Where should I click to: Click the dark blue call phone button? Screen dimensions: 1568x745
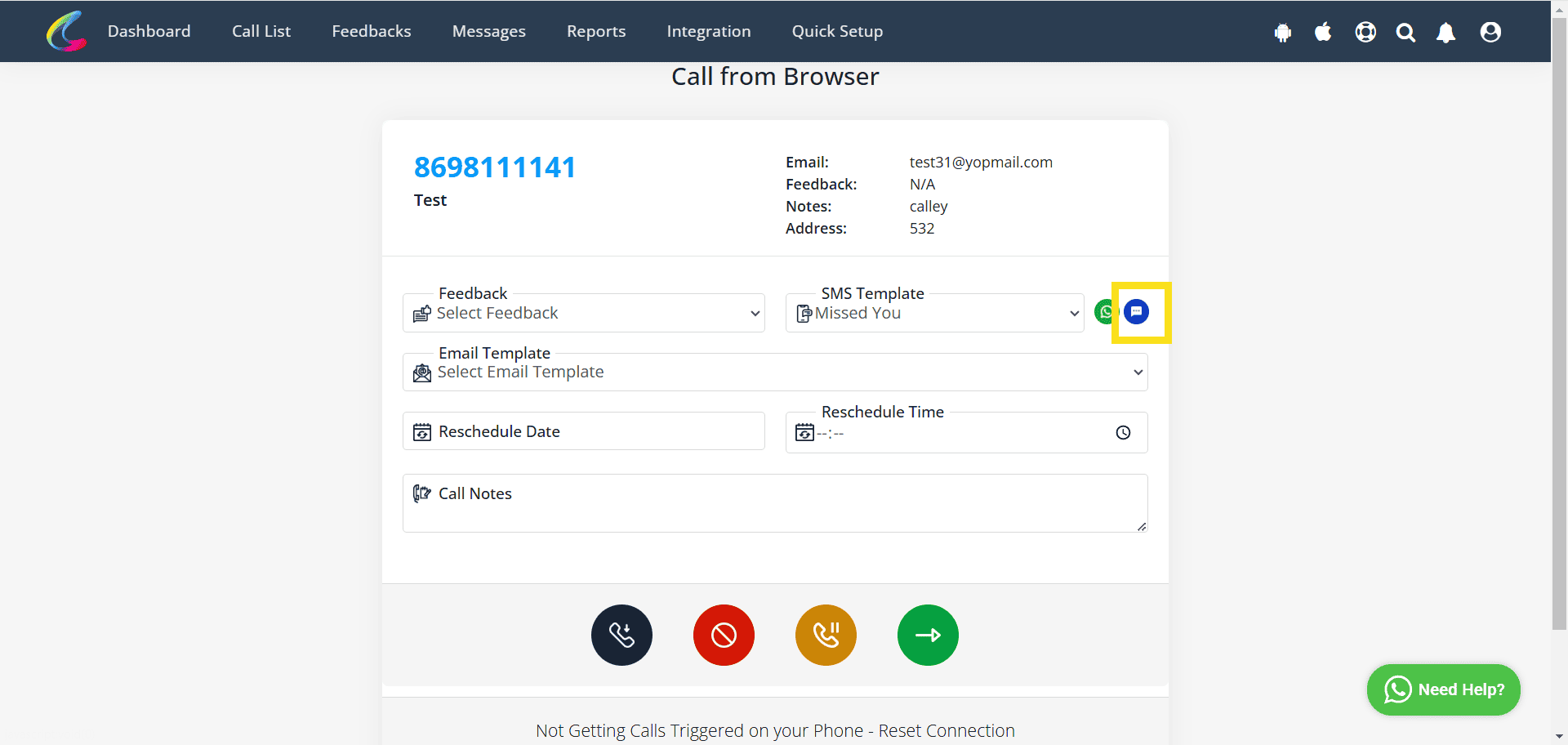(621, 635)
